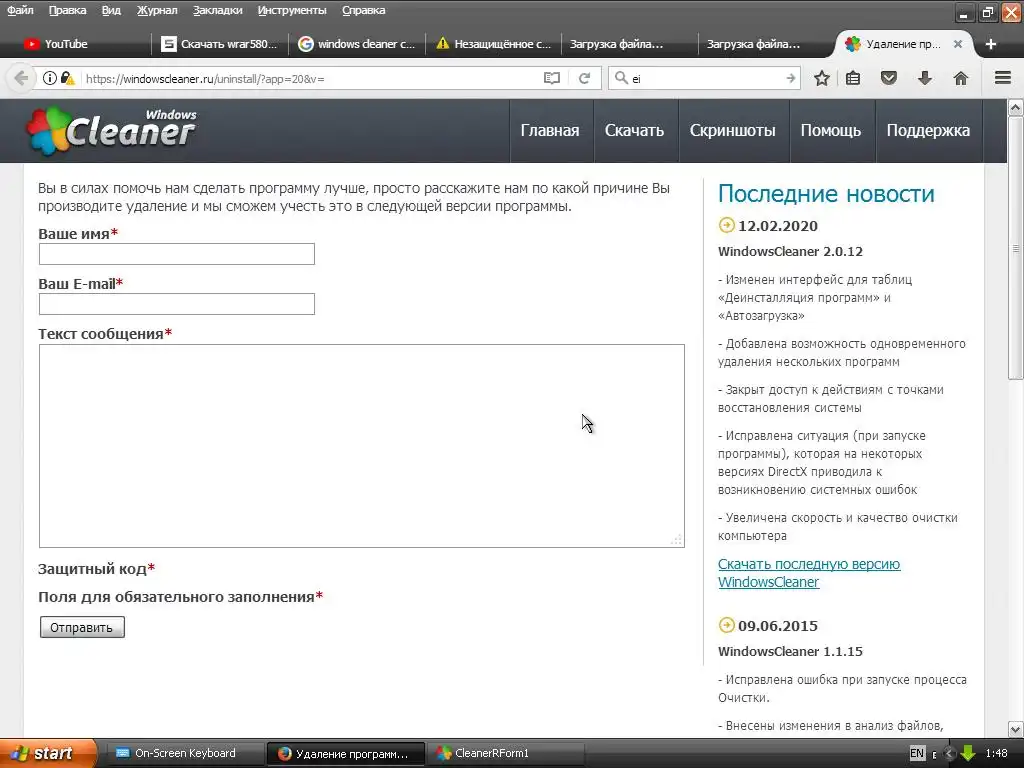Click the arrow icon beside 09.06.2015

point(726,625)
